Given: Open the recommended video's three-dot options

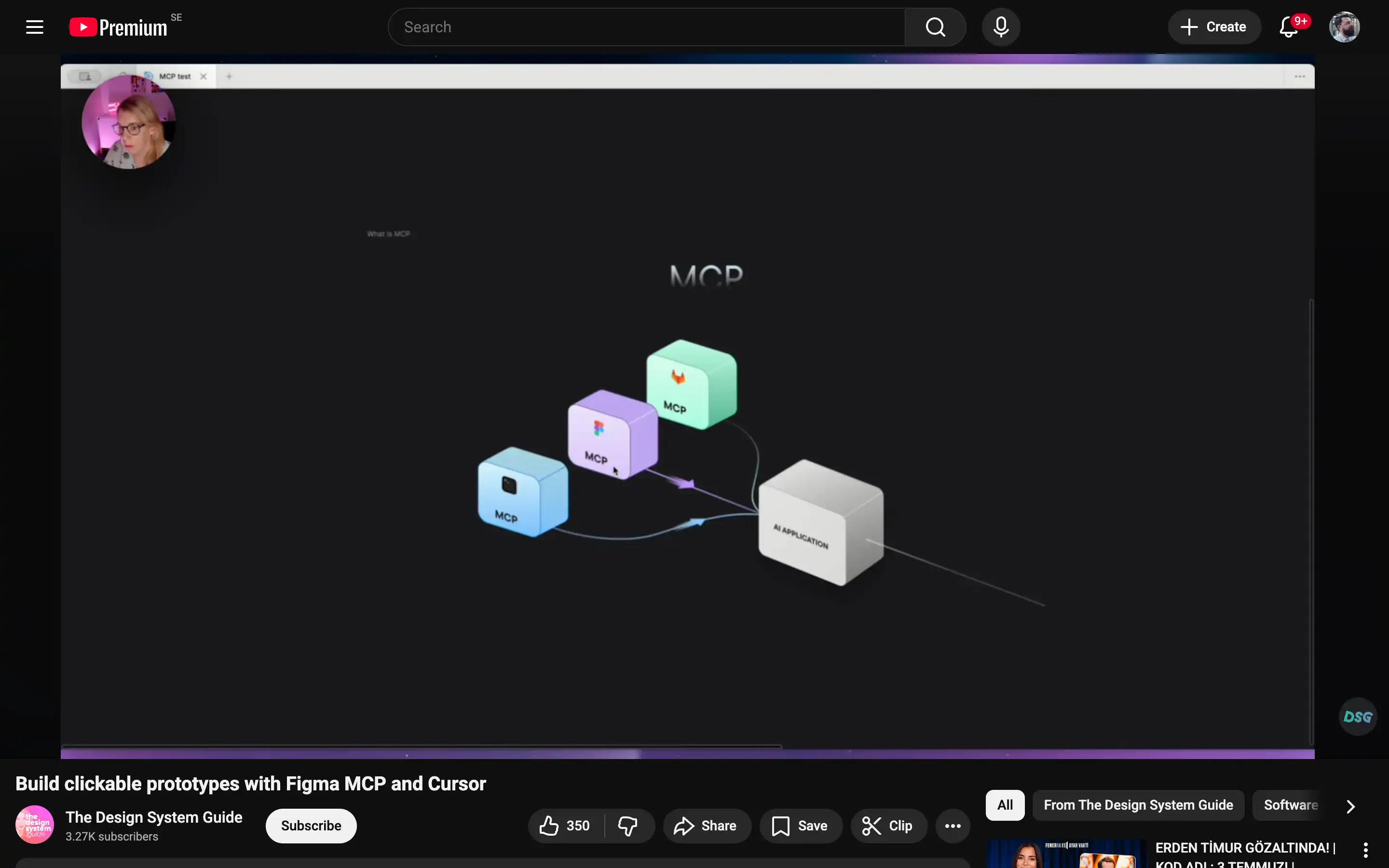Looking at the screenshot, I should 1365,850.
